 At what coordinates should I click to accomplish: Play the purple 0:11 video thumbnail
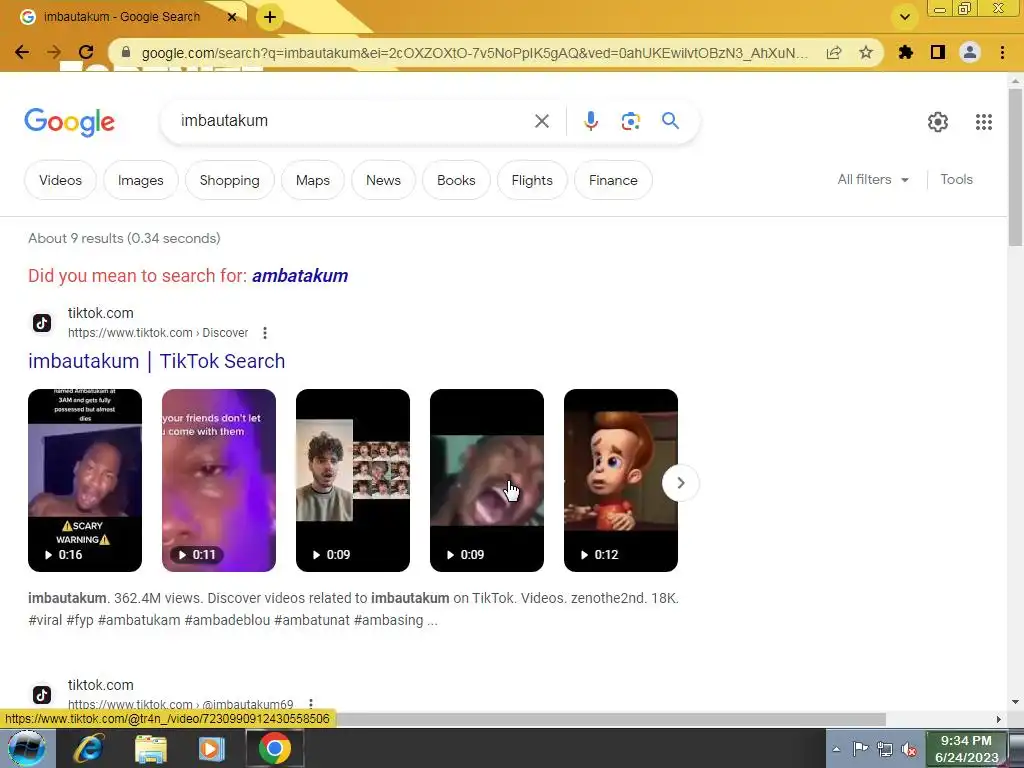(x=219, y=480)
